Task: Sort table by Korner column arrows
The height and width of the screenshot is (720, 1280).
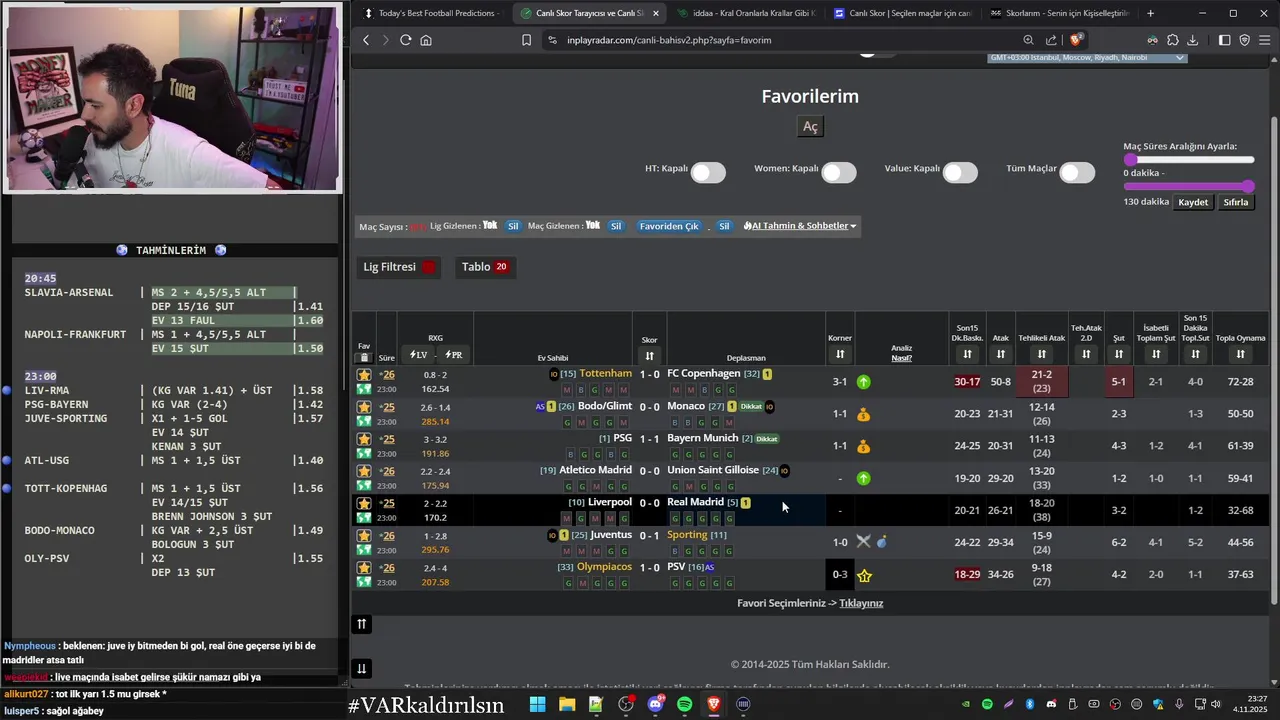Action: pyautogui.click(x=840, y=354)
